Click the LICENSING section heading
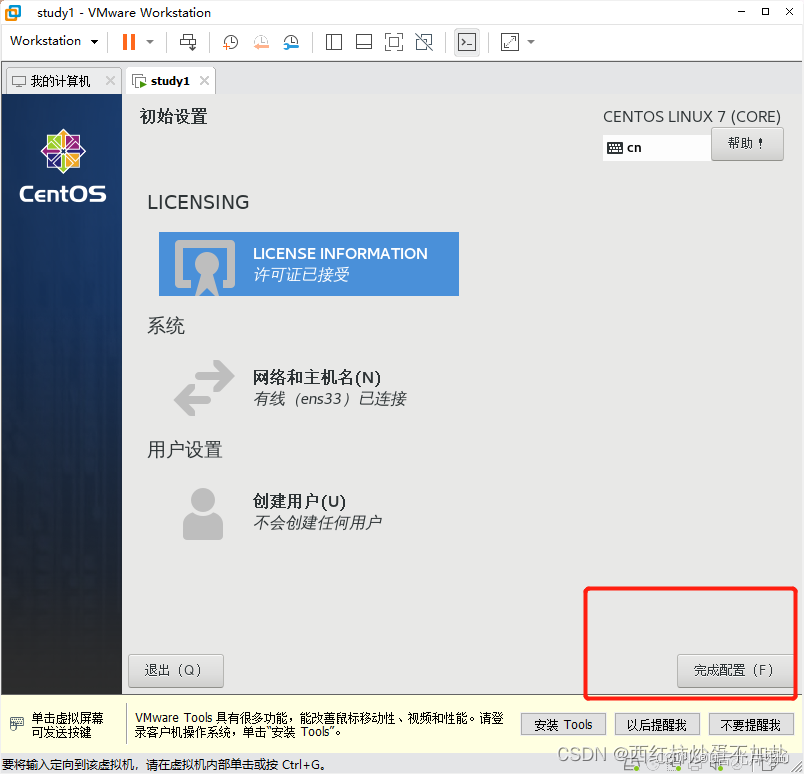Screen dimensions: 804x774 (x=198, y=202)
